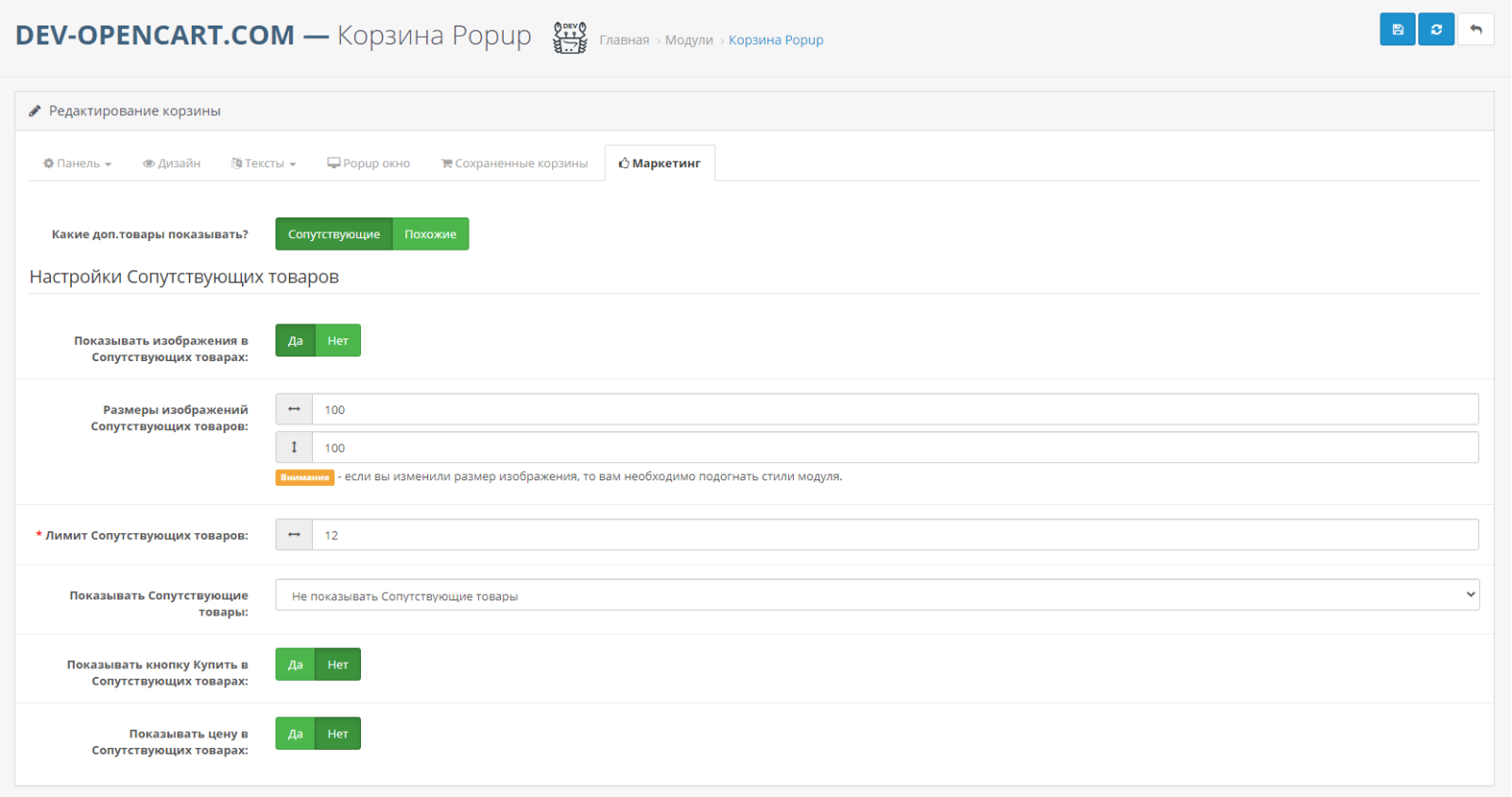Set show price to Нет
The width and height of the screenshot is (1512, 797).
pos(338,734)
